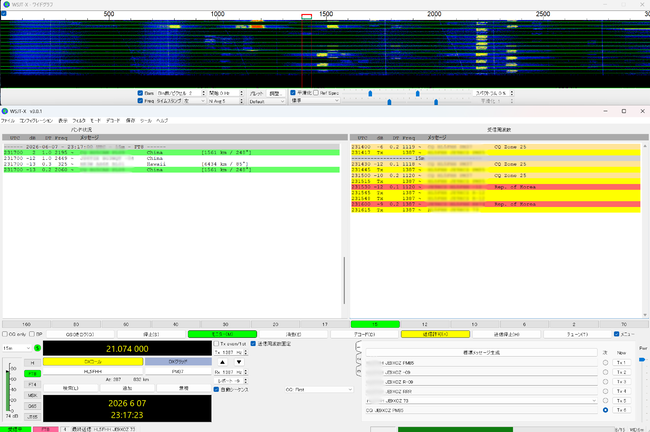Click the Hawaii decode row in band activity

[172, 164]
